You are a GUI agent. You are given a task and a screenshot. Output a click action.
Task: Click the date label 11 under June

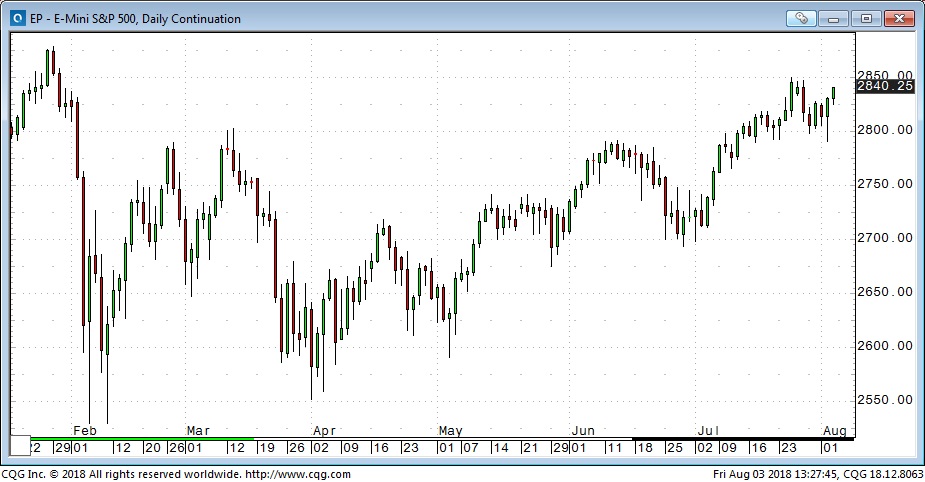615,448
